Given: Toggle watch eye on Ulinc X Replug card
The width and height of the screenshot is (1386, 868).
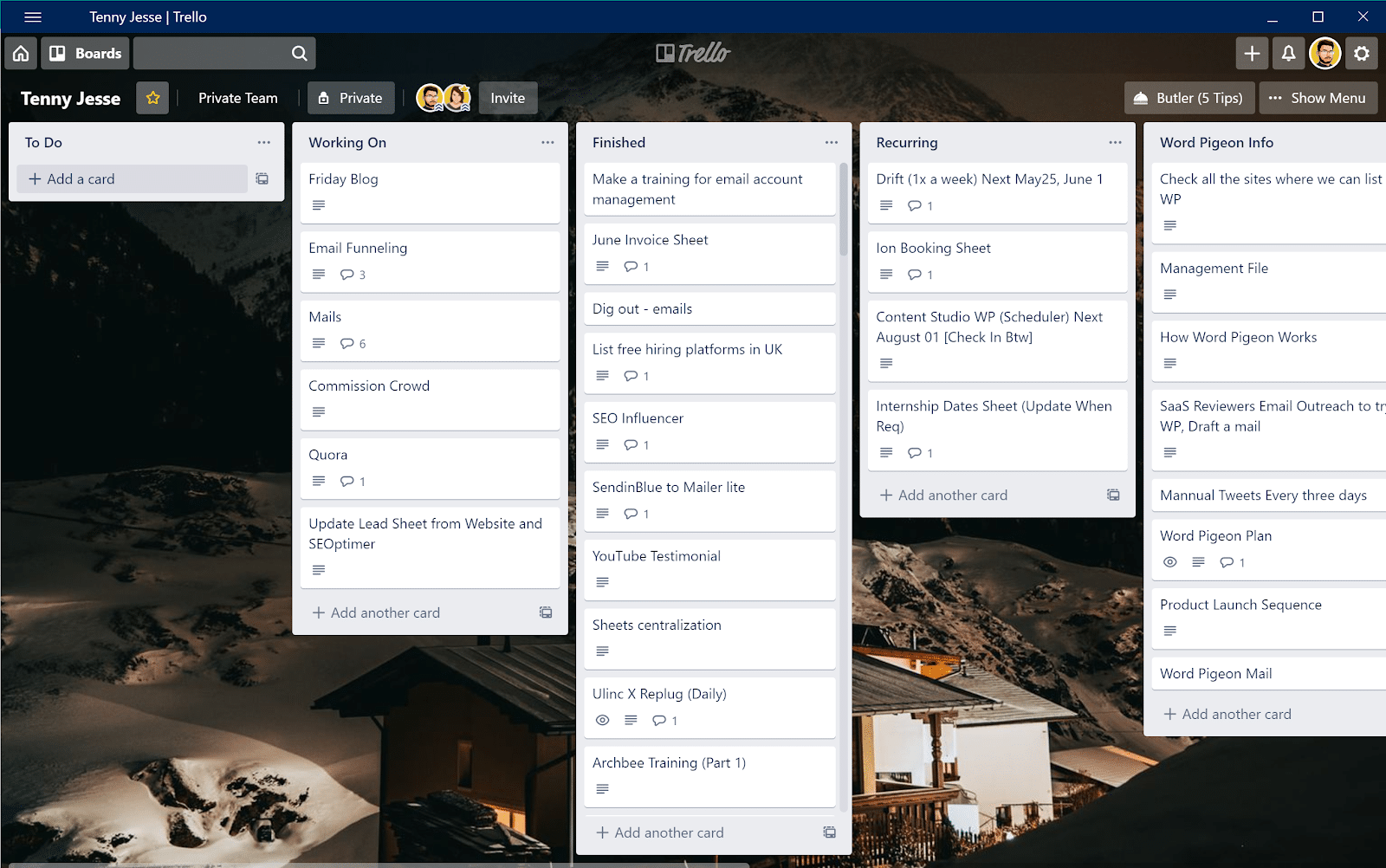Looking at the screenshot, I should [603, 721].
